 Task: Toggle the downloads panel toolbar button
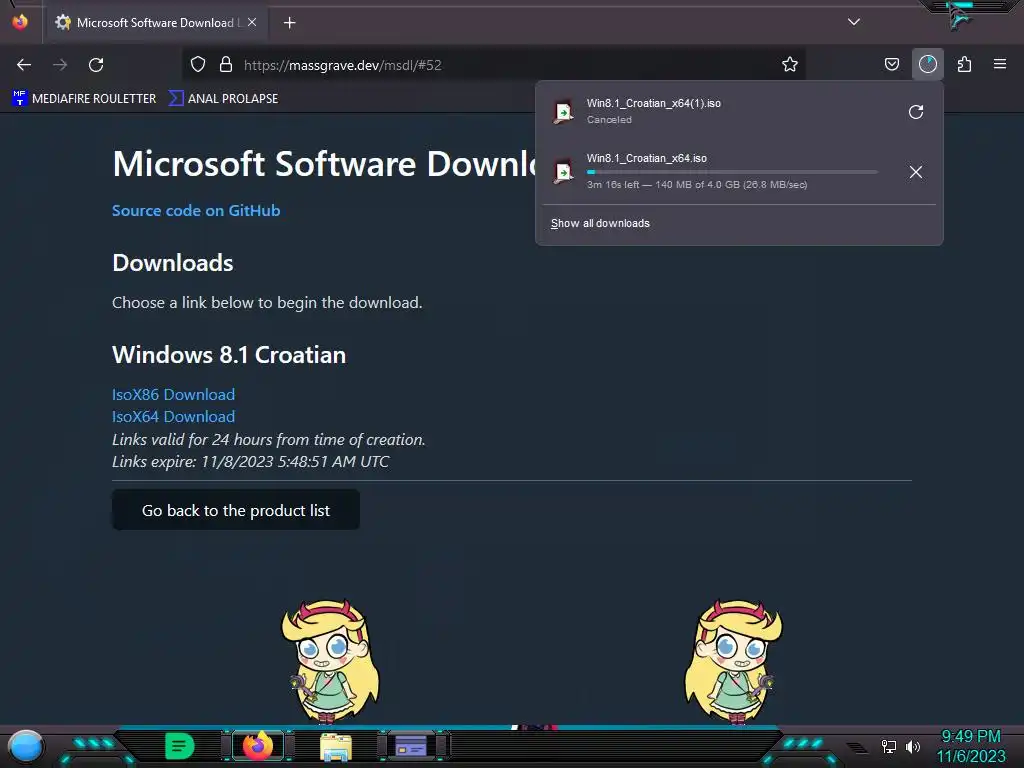[928, 64]
